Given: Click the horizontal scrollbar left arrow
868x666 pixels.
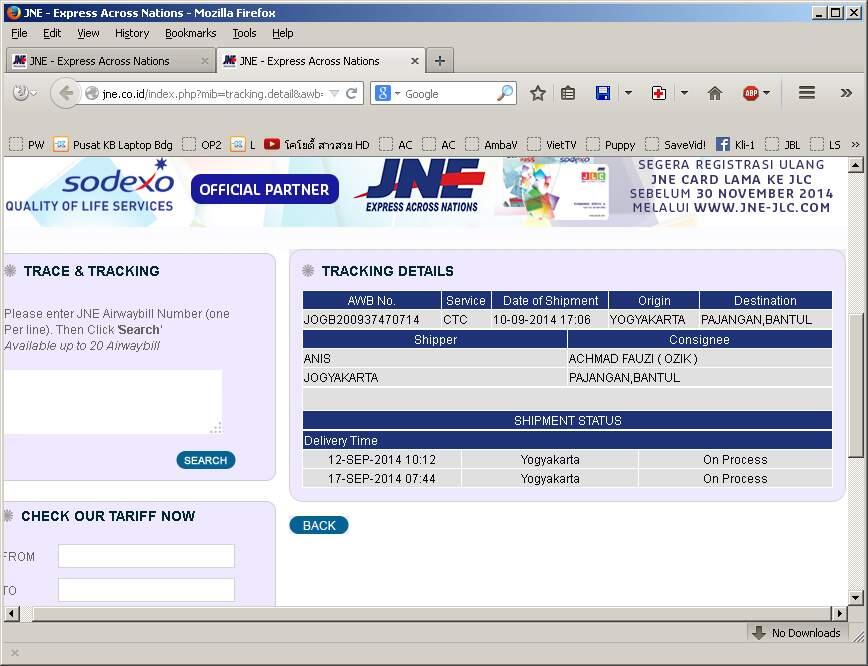Looking at the screenshot, I should pyautogui.click(x=11, y=613).
